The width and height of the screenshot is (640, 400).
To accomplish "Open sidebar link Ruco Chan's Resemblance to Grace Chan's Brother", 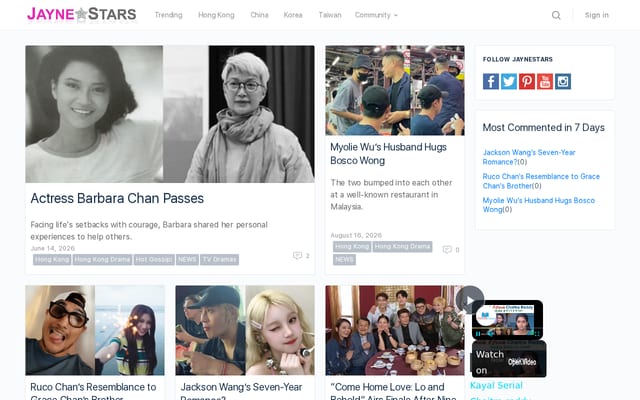I will point(541,181).
